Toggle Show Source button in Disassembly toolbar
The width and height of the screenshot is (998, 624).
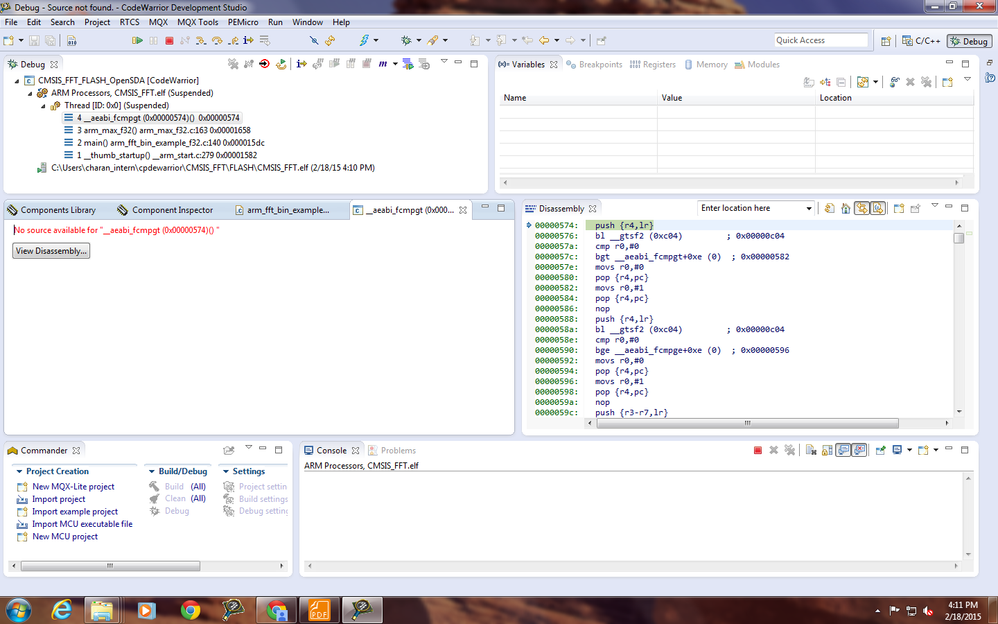878,208
